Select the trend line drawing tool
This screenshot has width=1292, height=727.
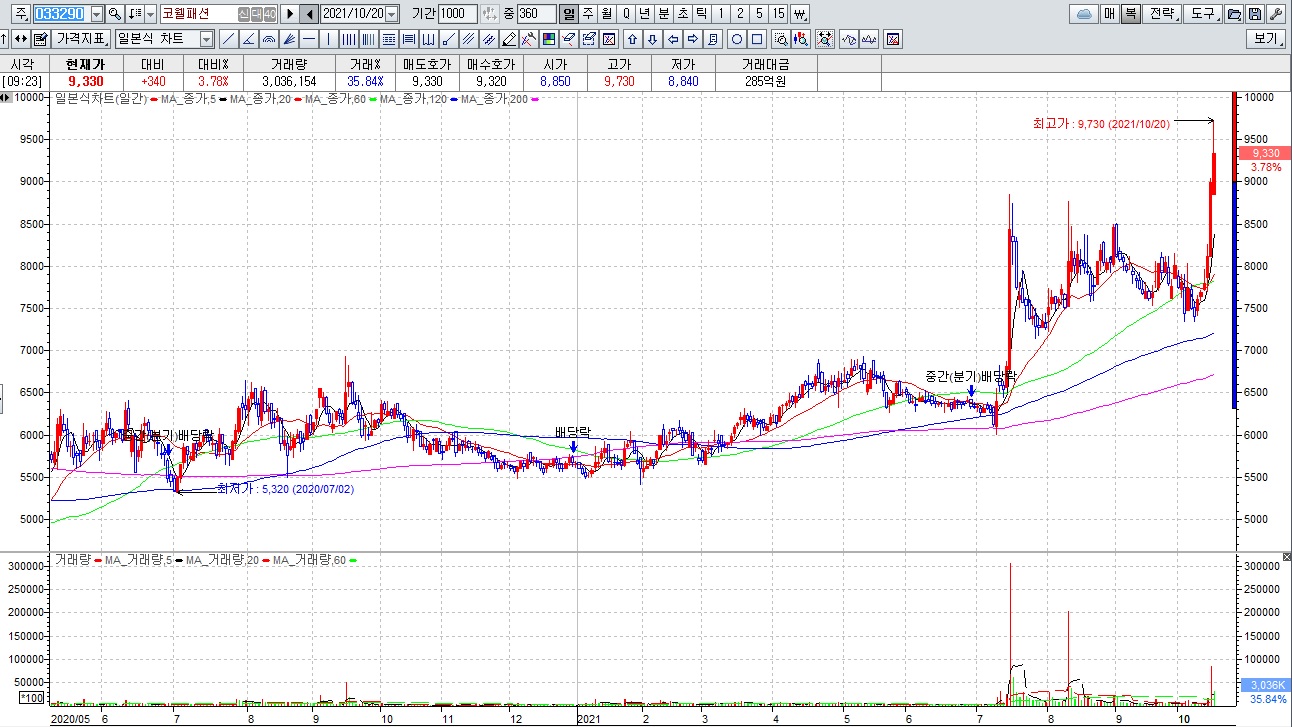pyautogui.click(x=228, y=39)
